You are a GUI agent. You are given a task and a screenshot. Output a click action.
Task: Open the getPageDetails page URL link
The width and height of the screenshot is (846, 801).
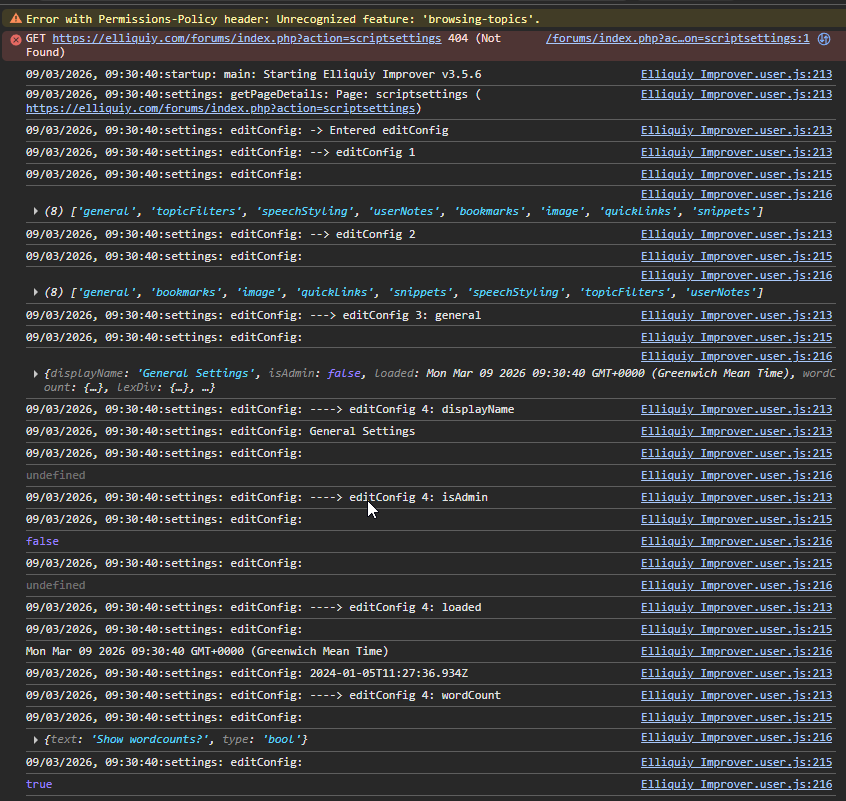click(x=222, y=108)
